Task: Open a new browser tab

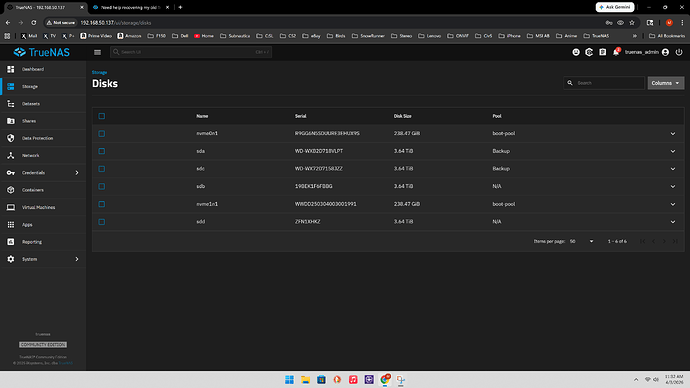Action: [180, 7]
